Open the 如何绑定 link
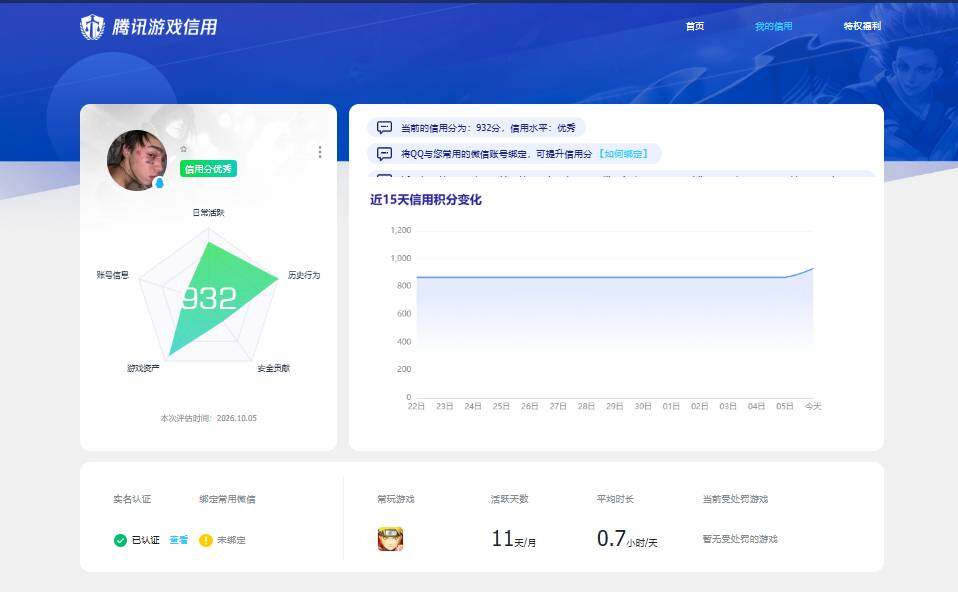The height and width of the screenshot is (592, 958). [x=623, y=153]
